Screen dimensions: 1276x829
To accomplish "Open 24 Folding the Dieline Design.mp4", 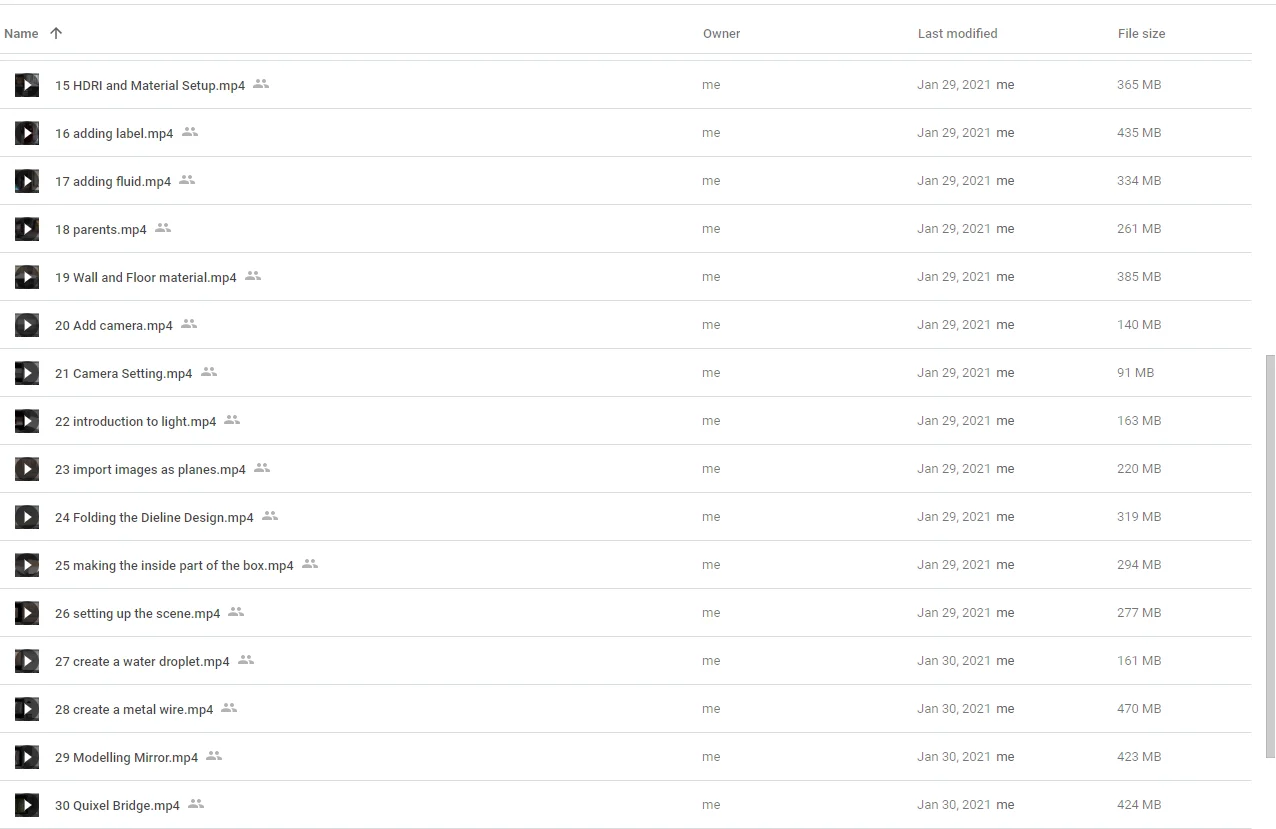I will [154, 518].
